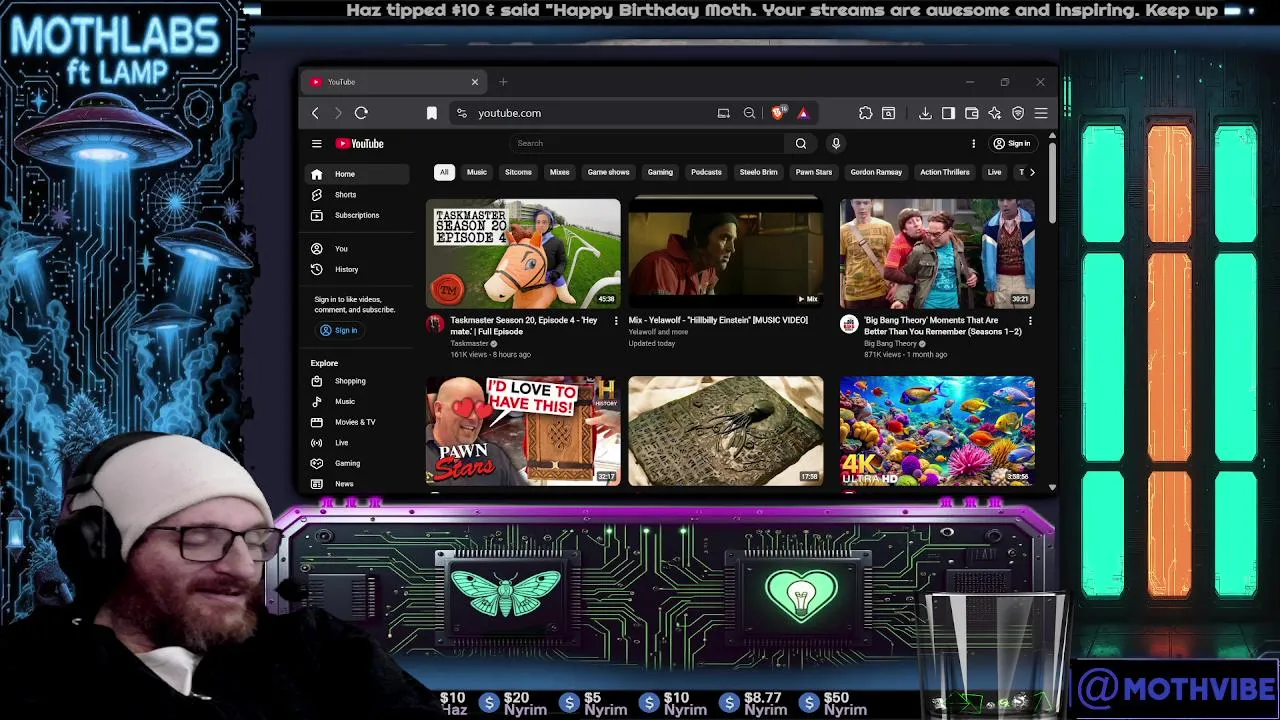Open the YouTube guide hamburger menu
Screen dimensions: 1280x720
(x=316, y=143)
